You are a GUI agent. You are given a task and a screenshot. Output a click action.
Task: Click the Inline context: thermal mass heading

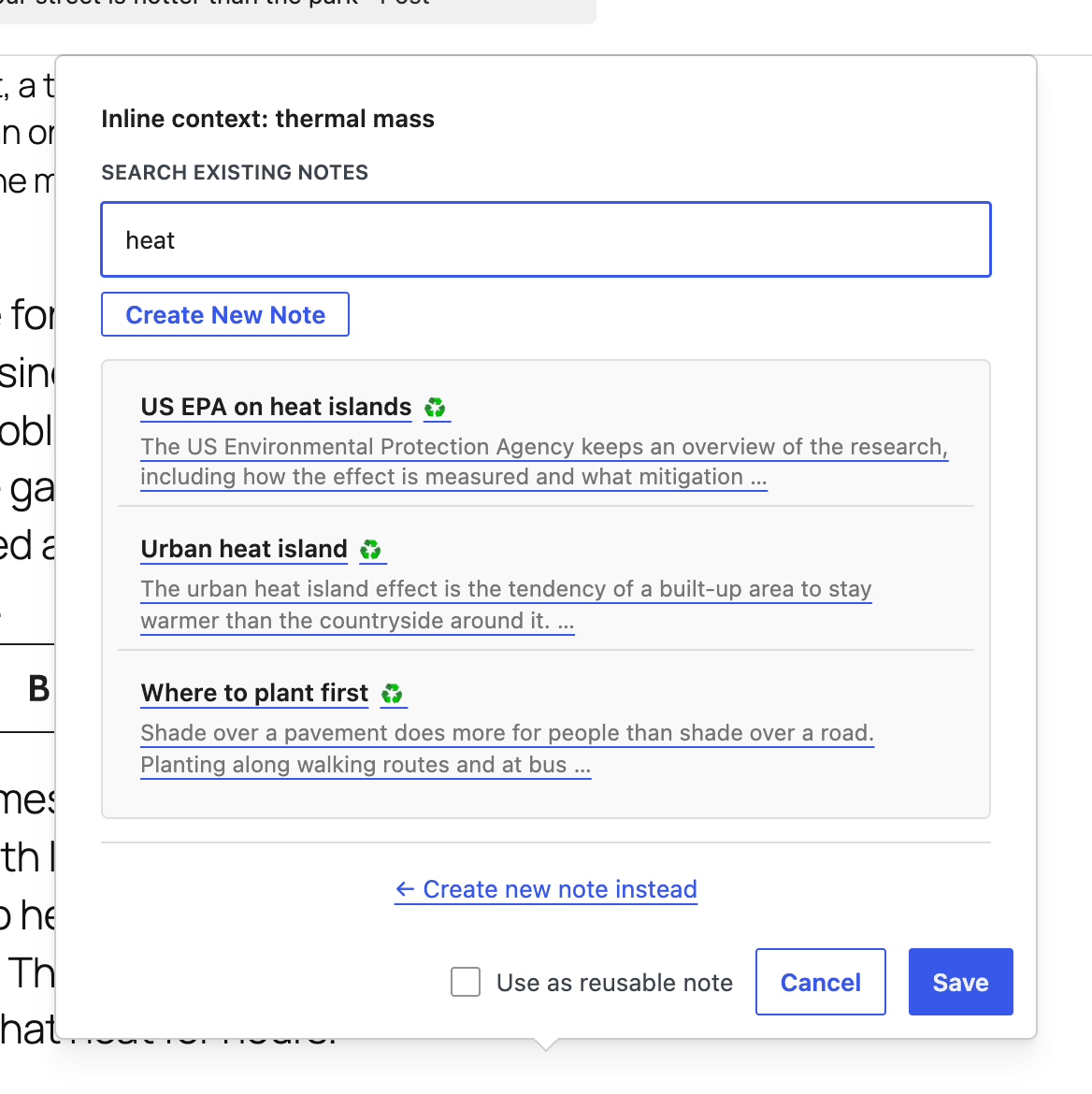coord(268,119)
